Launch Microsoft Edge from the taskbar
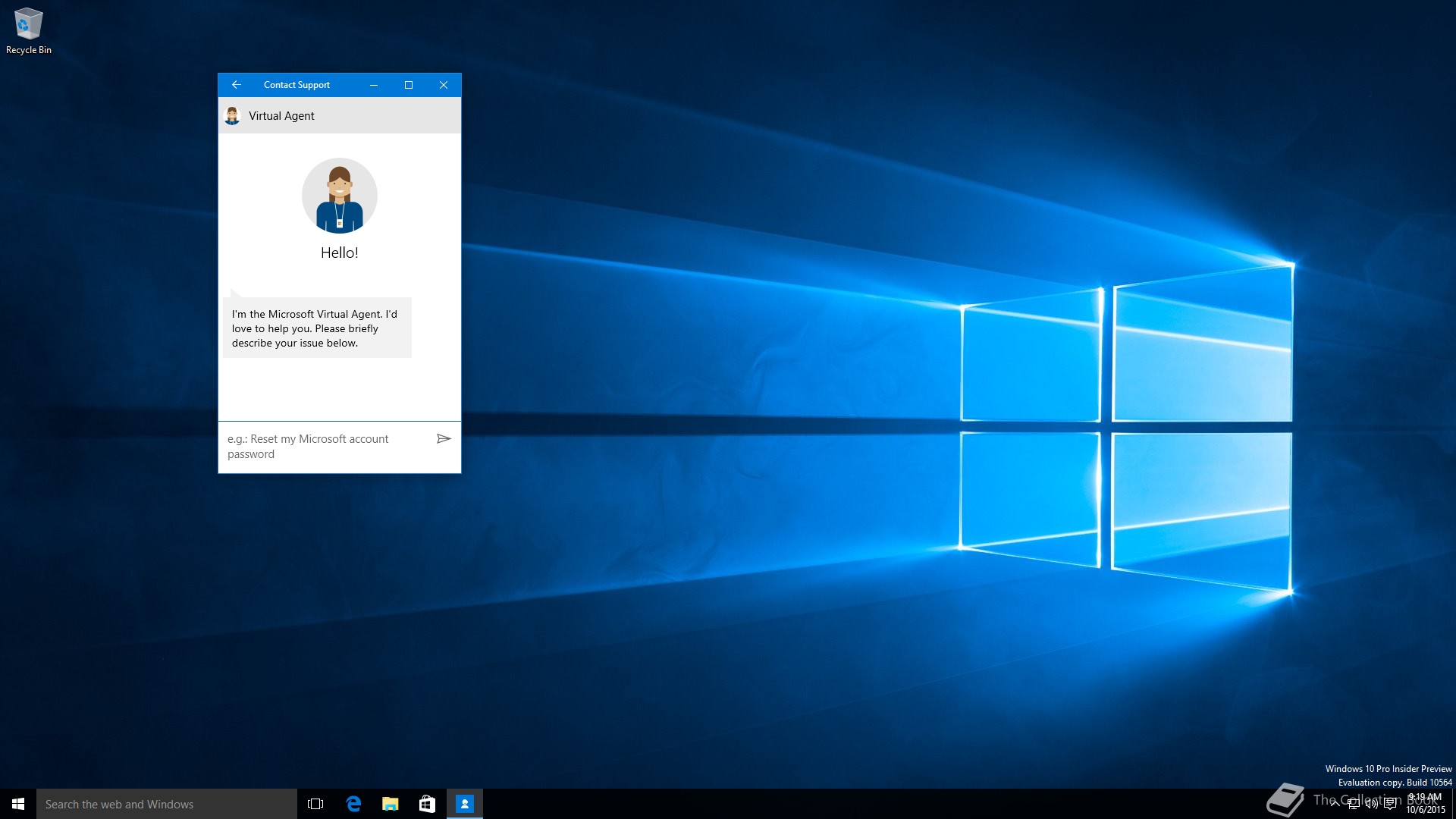Image resolution: width=1456 pixels, height=819 pixels. click(x=353, y=804)
